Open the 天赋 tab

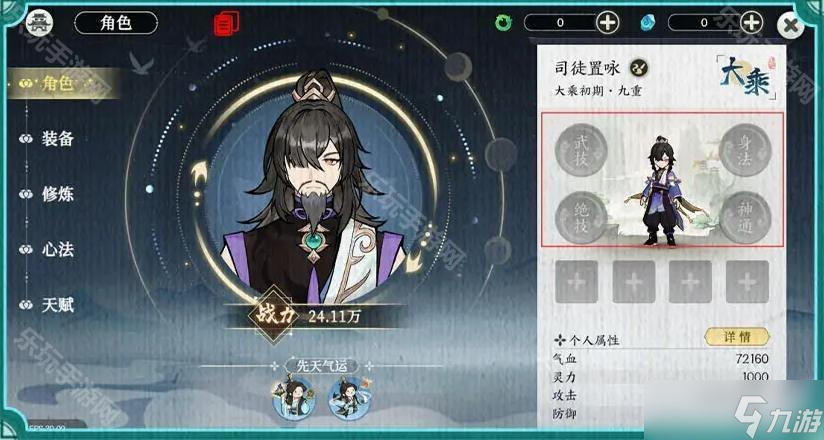click(x=58, y=305)
